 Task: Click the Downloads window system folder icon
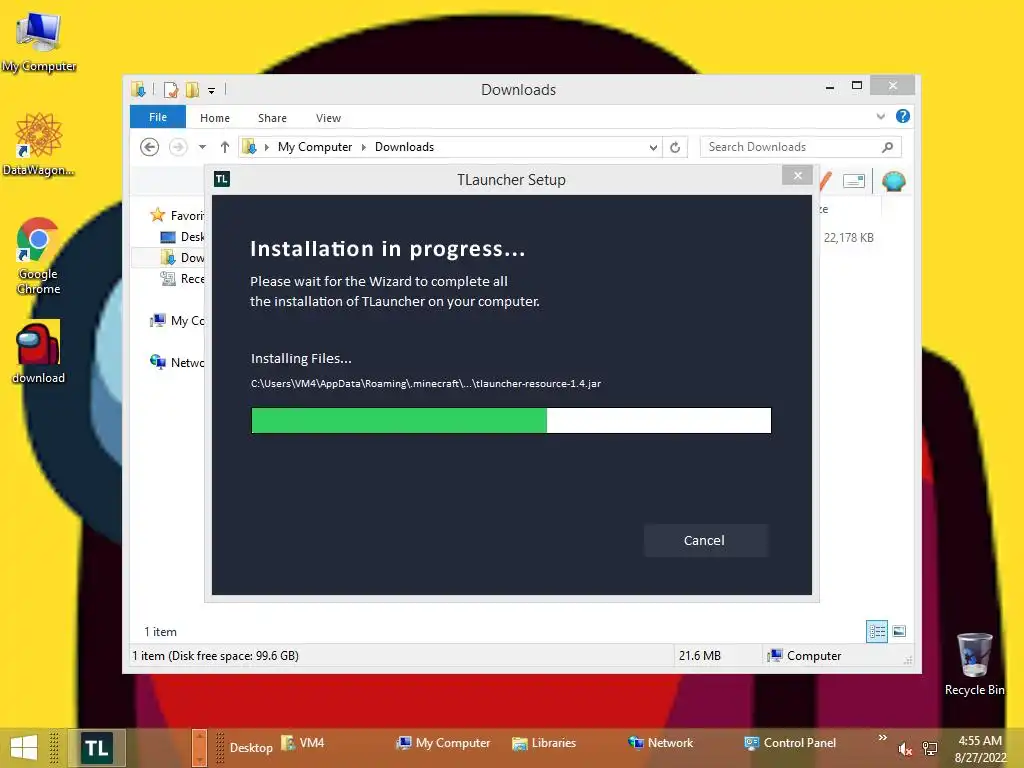138,89
